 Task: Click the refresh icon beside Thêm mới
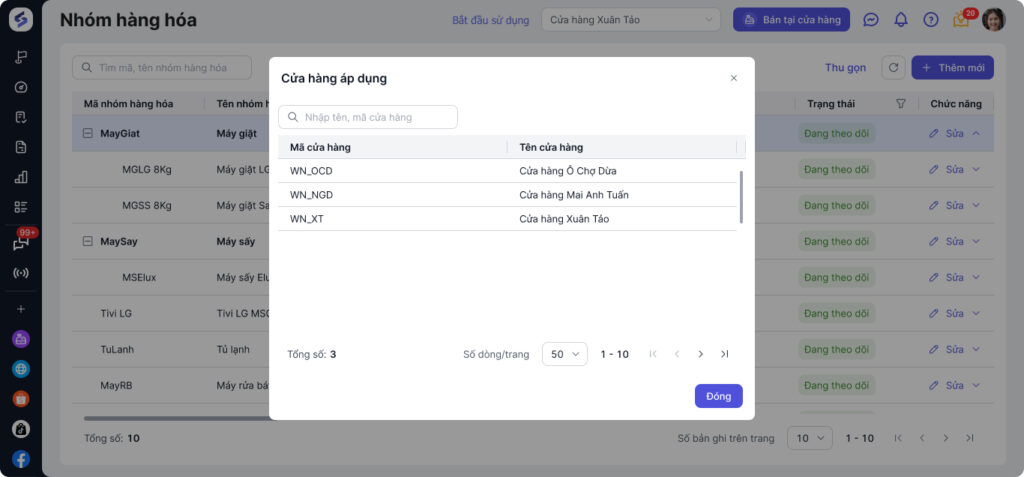[x=893, y=68]
